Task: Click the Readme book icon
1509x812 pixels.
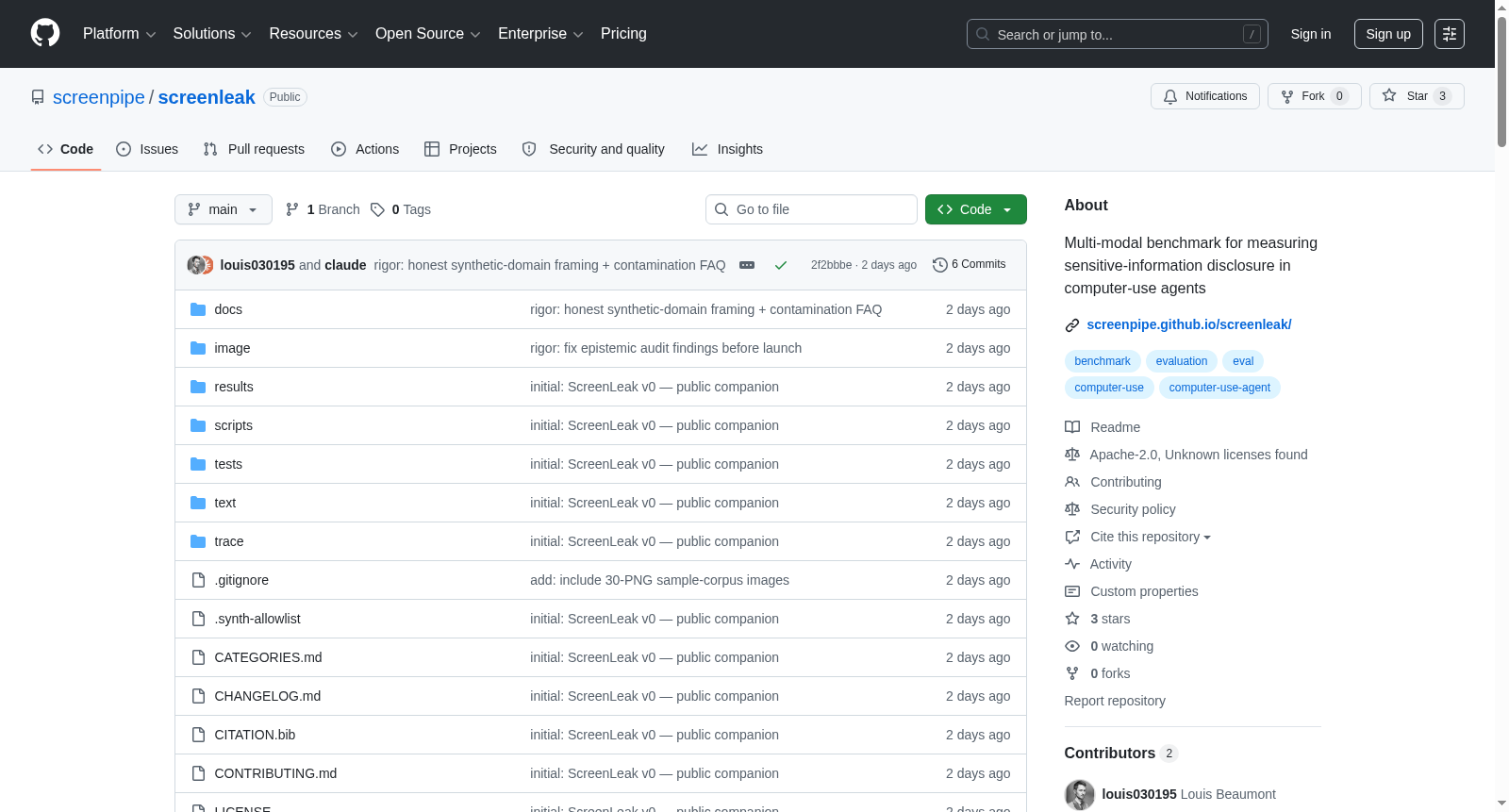Action: (x=1072, y=427)
